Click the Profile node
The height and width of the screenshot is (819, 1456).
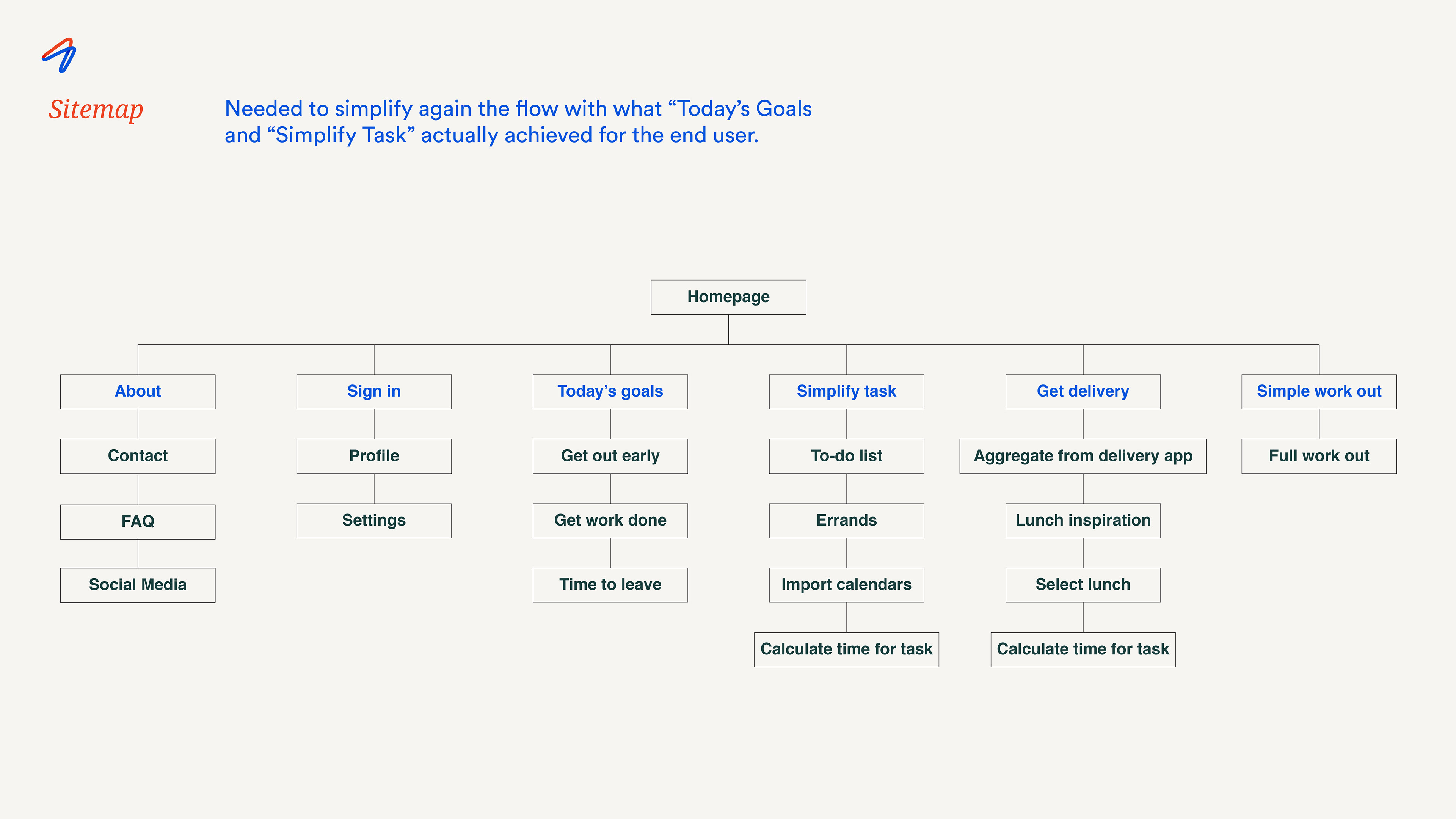373,455
